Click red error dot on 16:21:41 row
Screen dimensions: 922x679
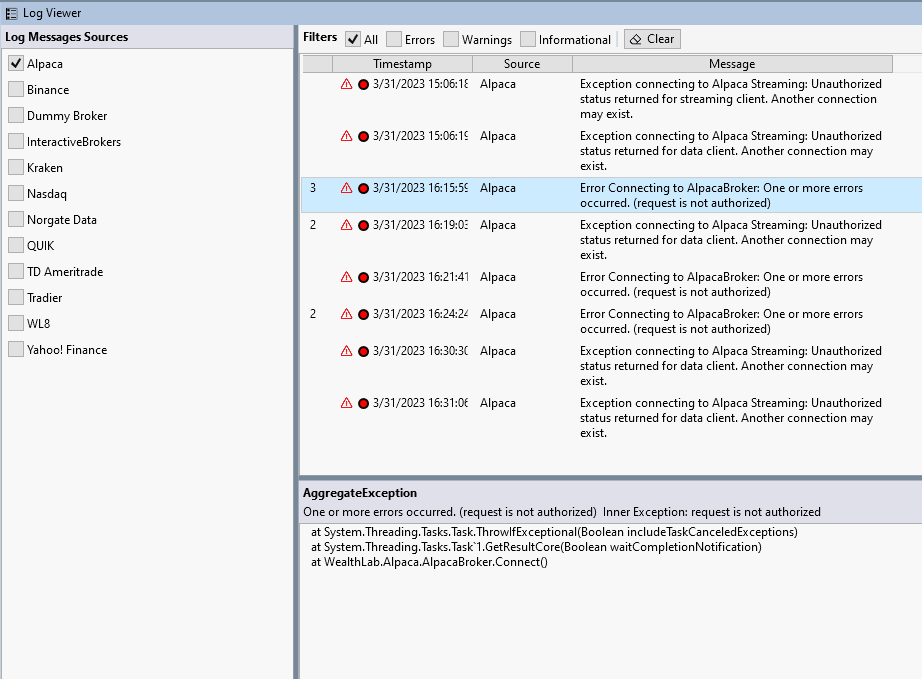pos(363,277)
